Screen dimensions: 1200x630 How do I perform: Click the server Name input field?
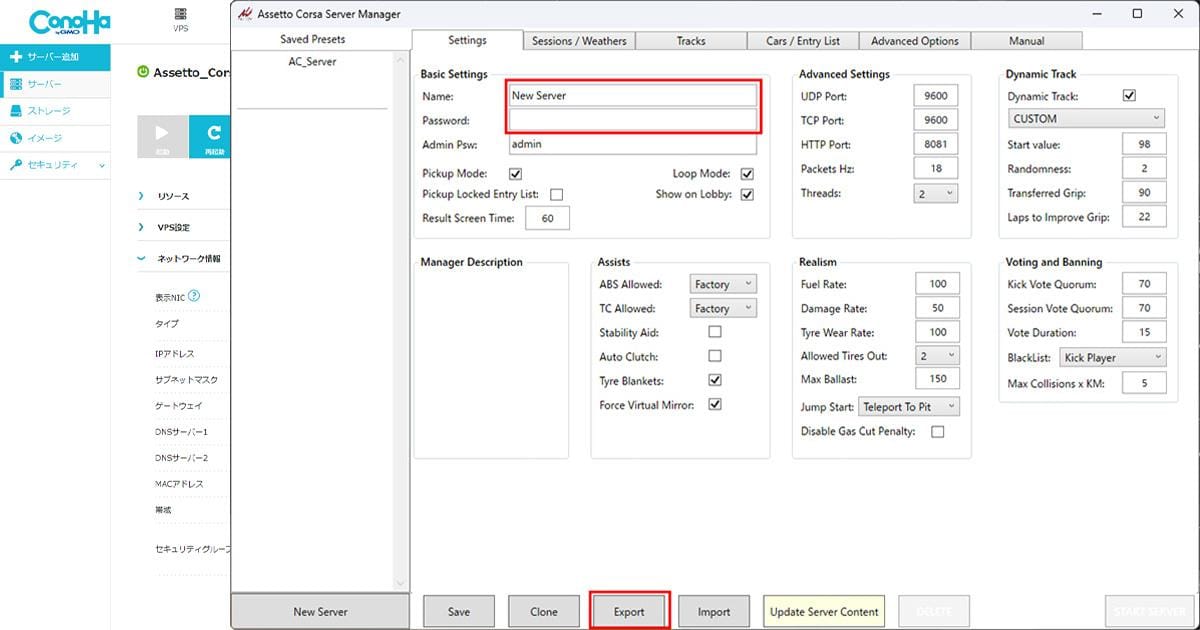click(x=632, y=96)
